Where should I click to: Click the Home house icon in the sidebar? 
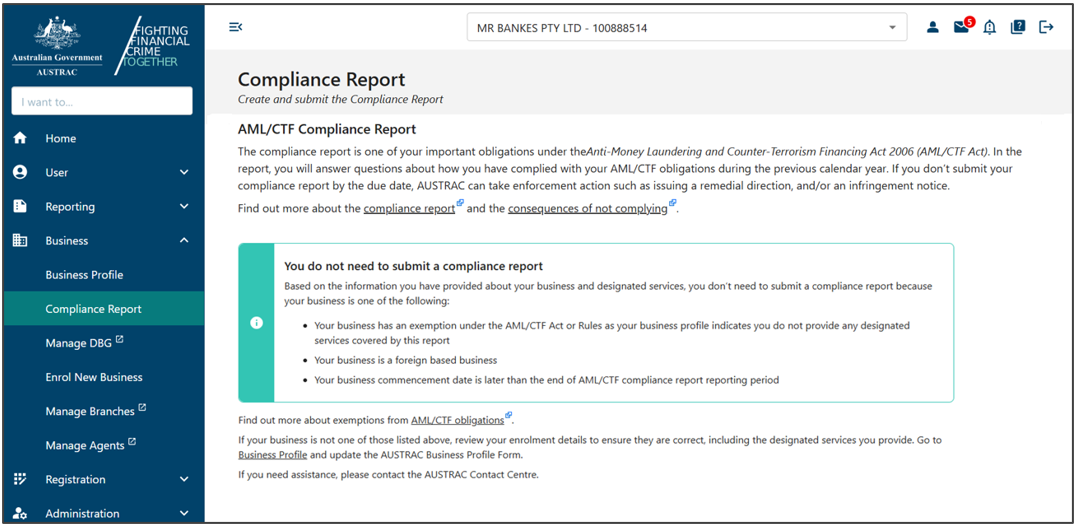pos(20,138)
